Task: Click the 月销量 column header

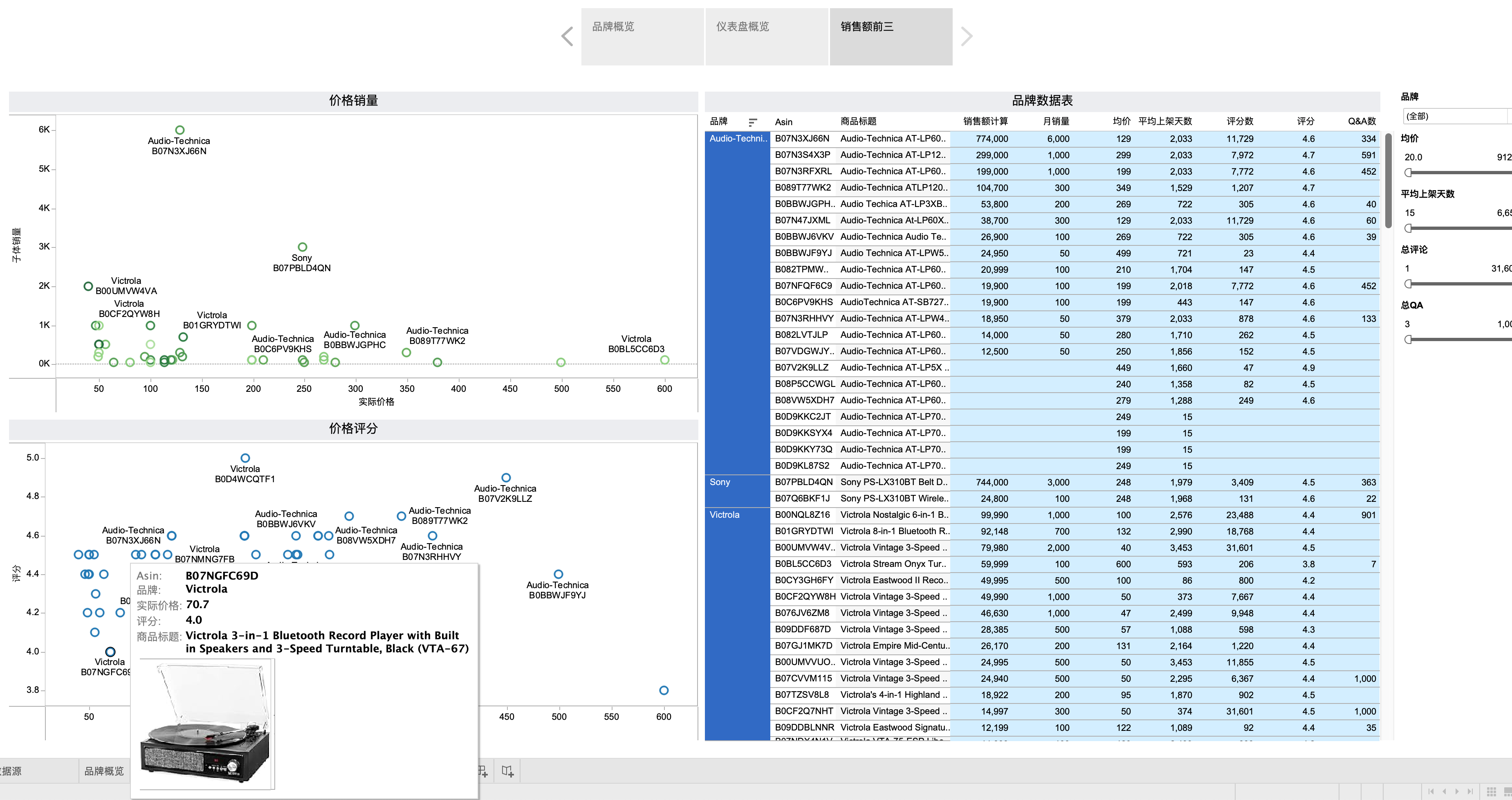Action: (x=1056, y=121)
